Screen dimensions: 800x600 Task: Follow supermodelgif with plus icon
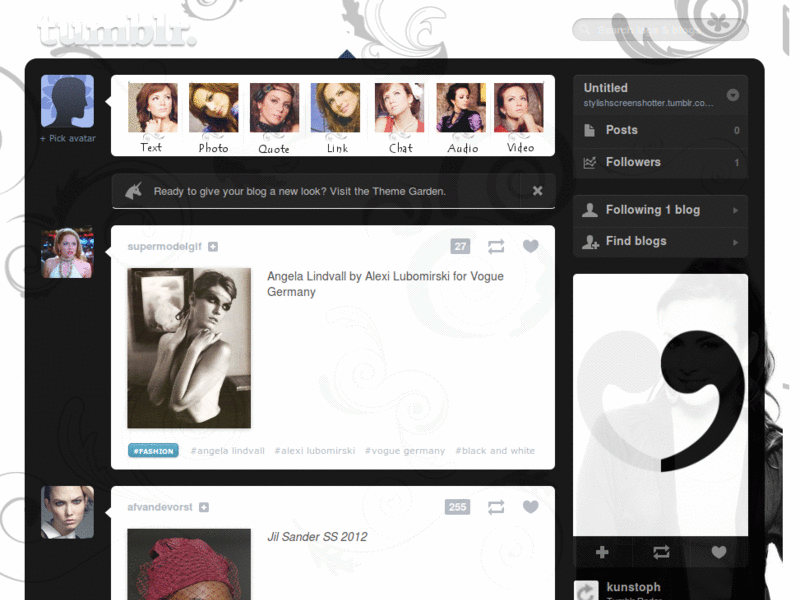[x=213, y=247]
